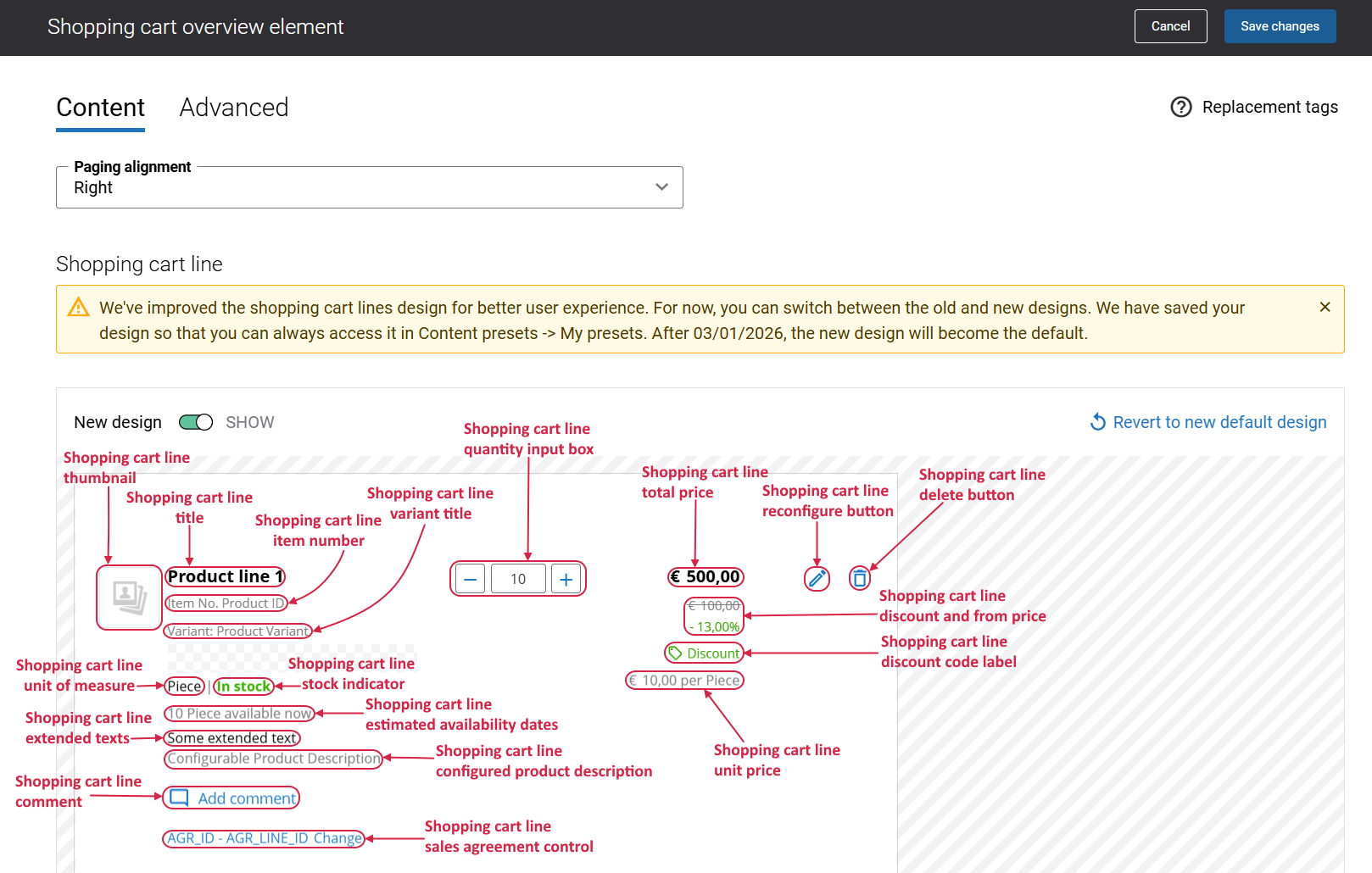Click the revert arrow icon

[1098, 422]
